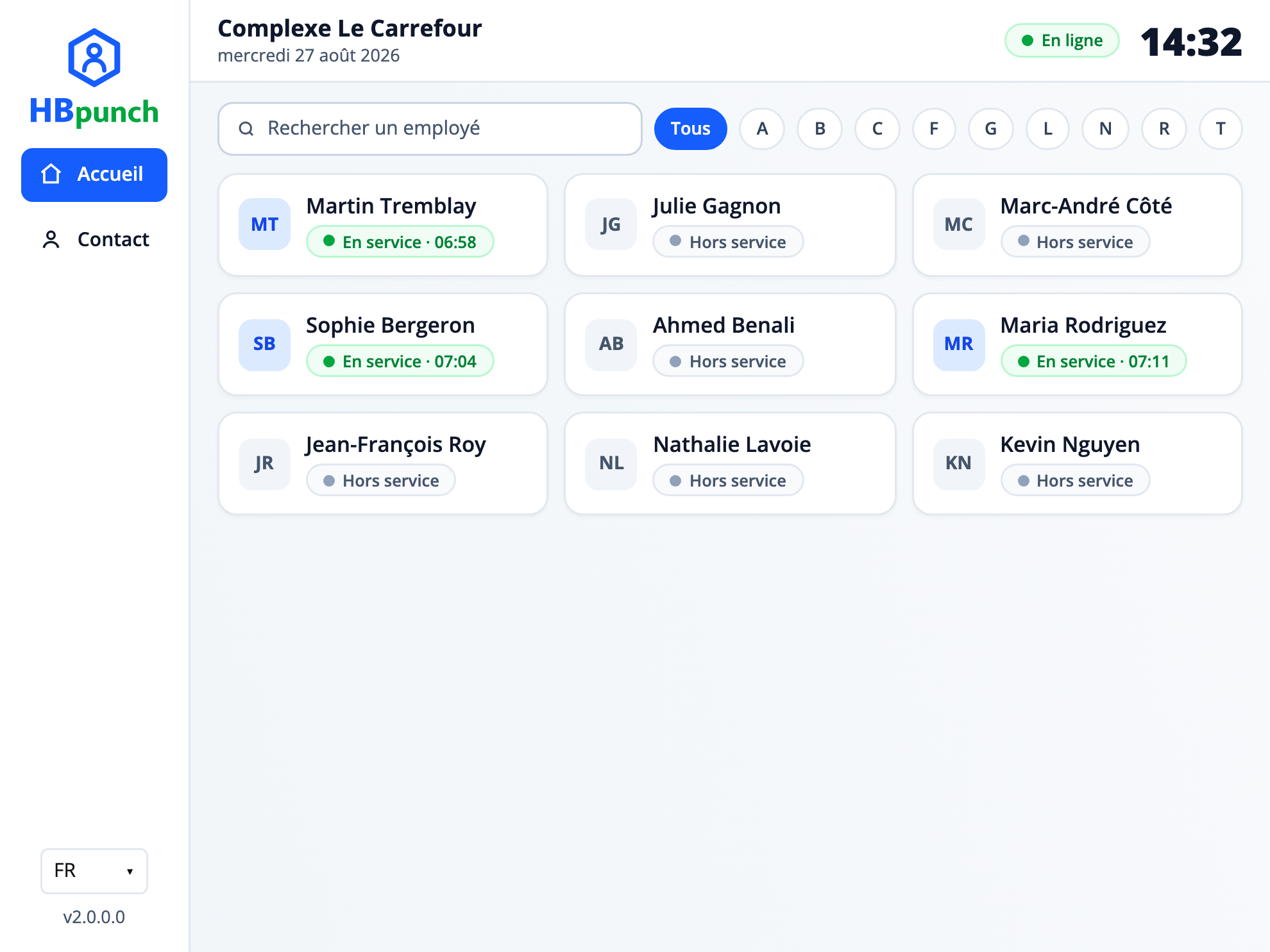Click the MR avatar for Maria Rodriguez
The height and width of the screenshot is (952, 1270).
point(959,344)
